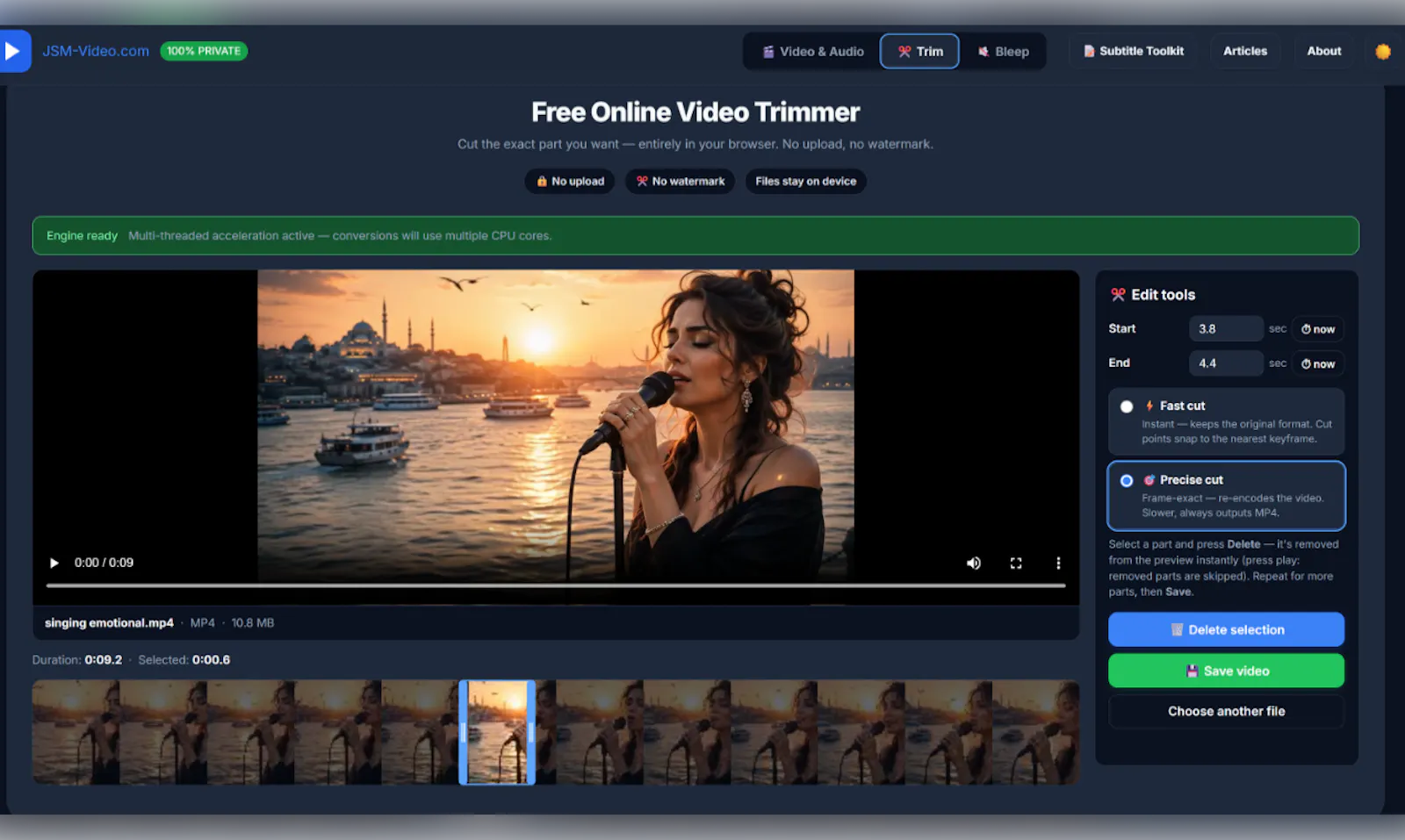
Task: Click the selected timeline segment thumbnail
Action: pyautogui.click(x=497, y=732)
